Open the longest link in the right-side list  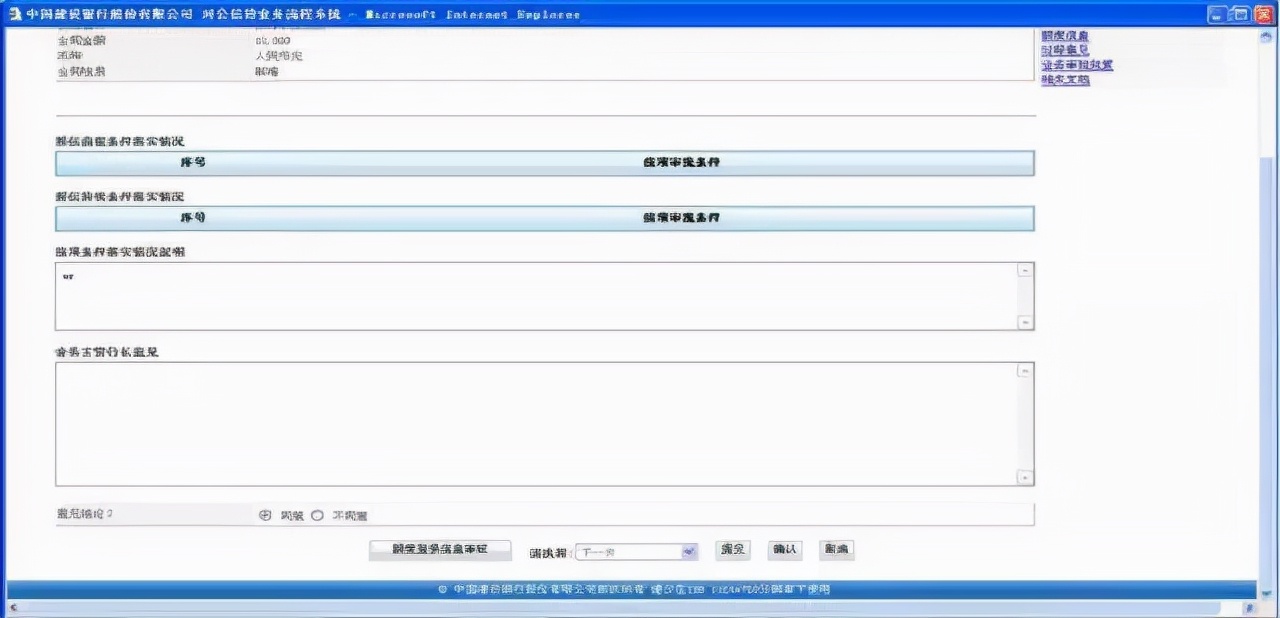(x=1077, y=65)
